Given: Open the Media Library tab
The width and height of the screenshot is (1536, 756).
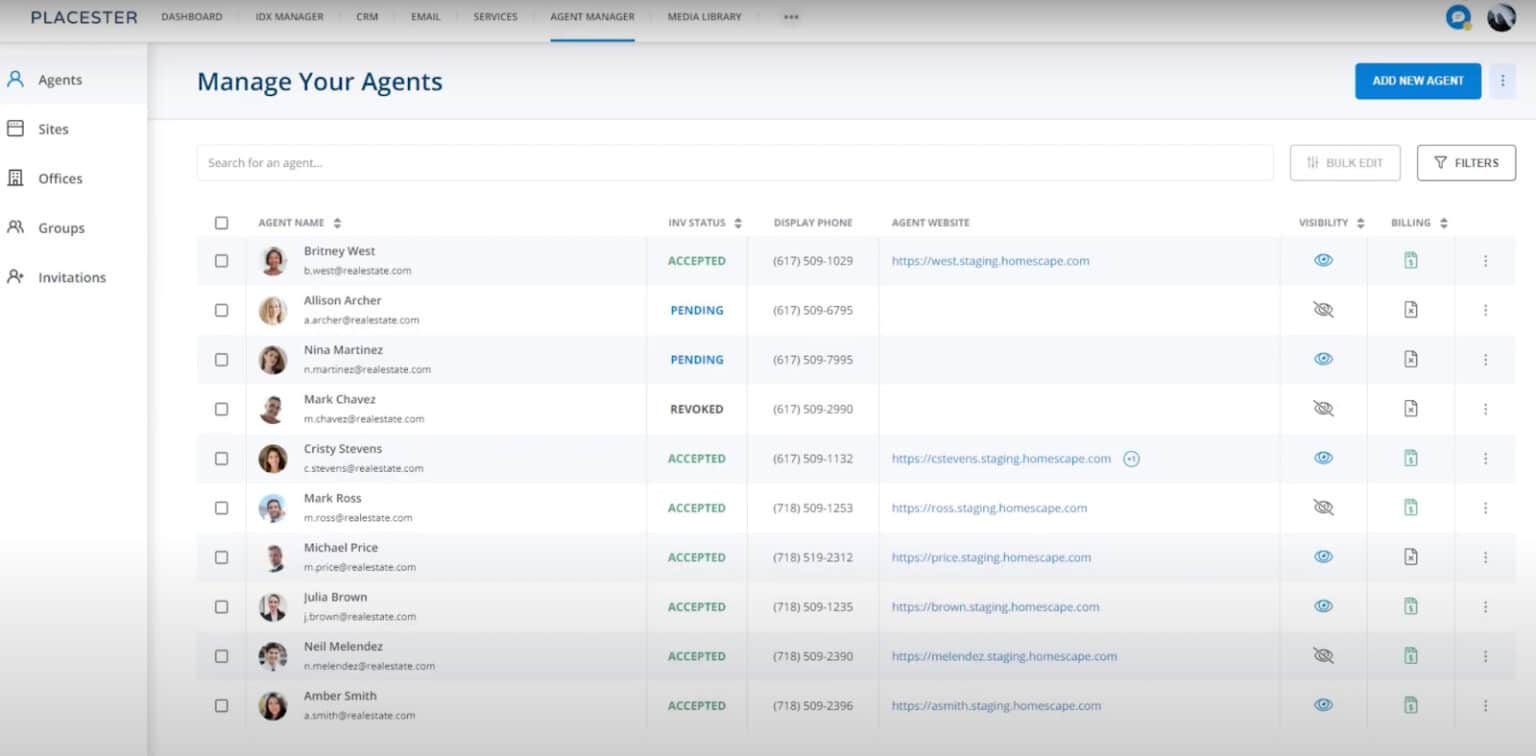Looking at the screenshot, I should [x=703, y=17].
